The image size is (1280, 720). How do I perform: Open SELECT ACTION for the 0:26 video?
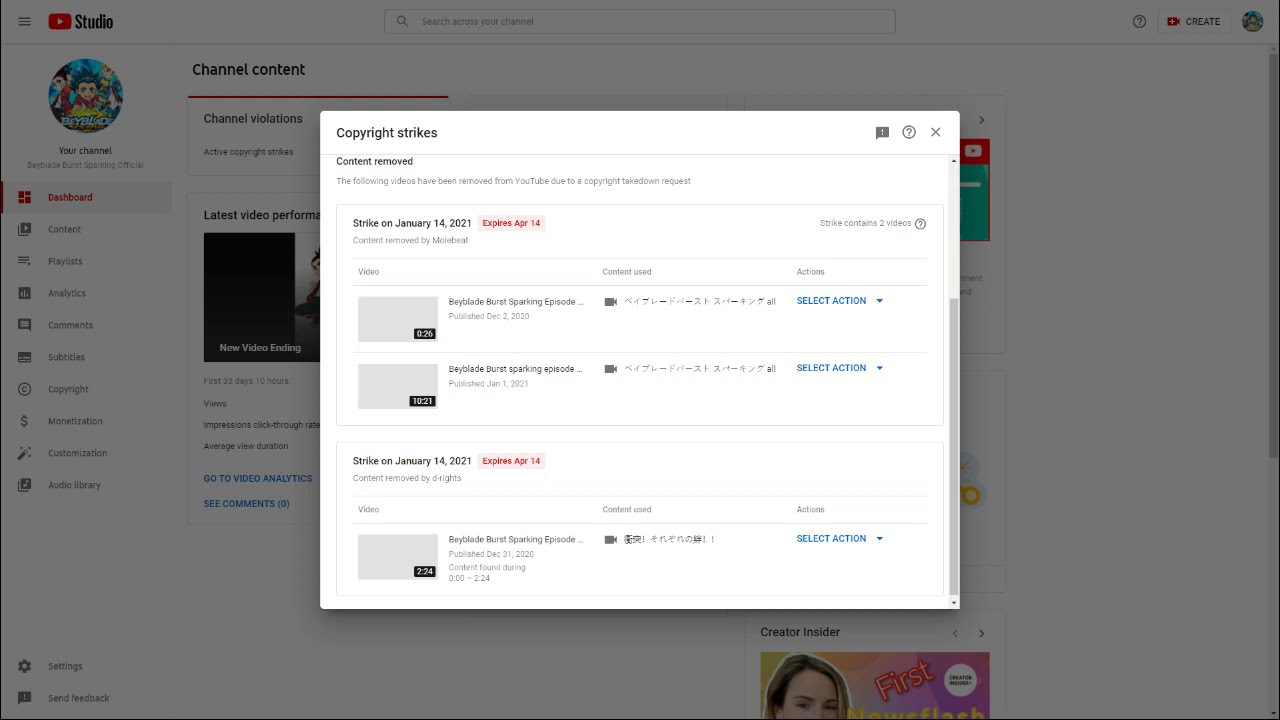coord(840,301)
